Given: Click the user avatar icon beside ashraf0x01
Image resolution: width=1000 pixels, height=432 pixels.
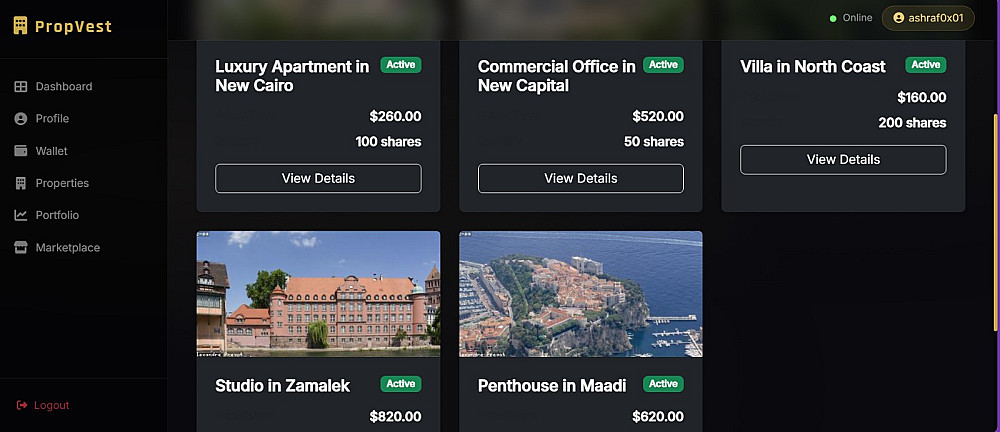Looking at the screenshot, I should point(898,18).
